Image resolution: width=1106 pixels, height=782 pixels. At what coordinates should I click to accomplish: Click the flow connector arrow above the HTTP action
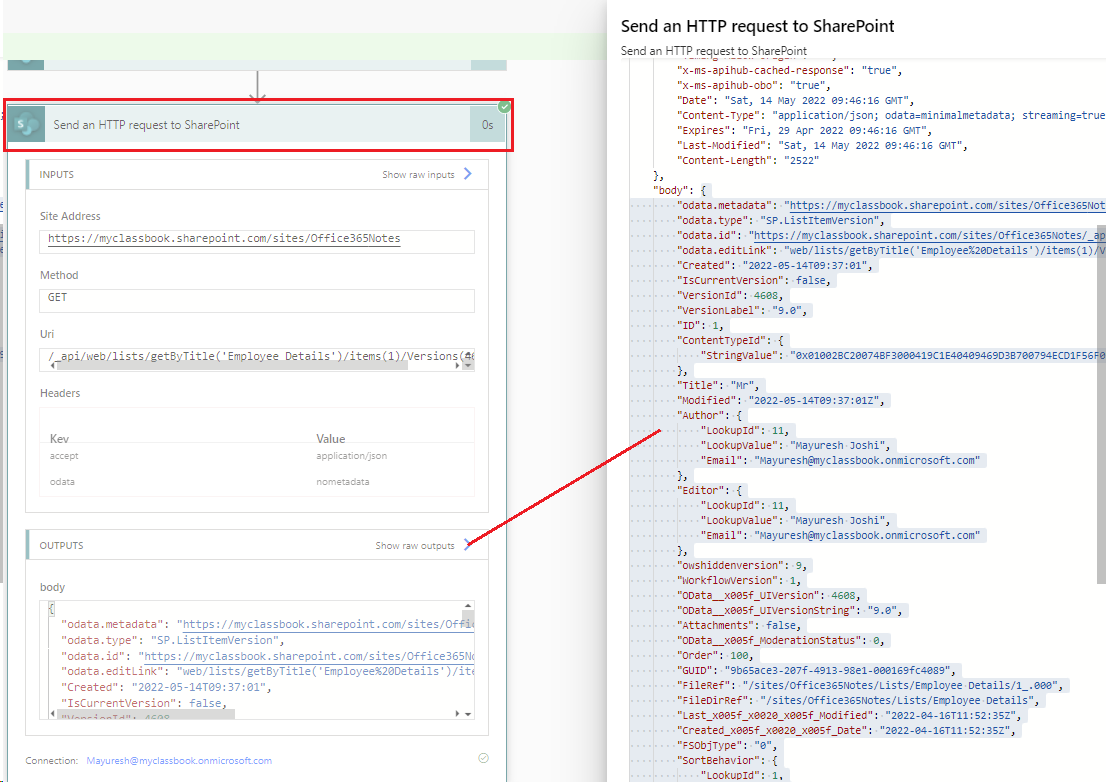tap(258, 85)
